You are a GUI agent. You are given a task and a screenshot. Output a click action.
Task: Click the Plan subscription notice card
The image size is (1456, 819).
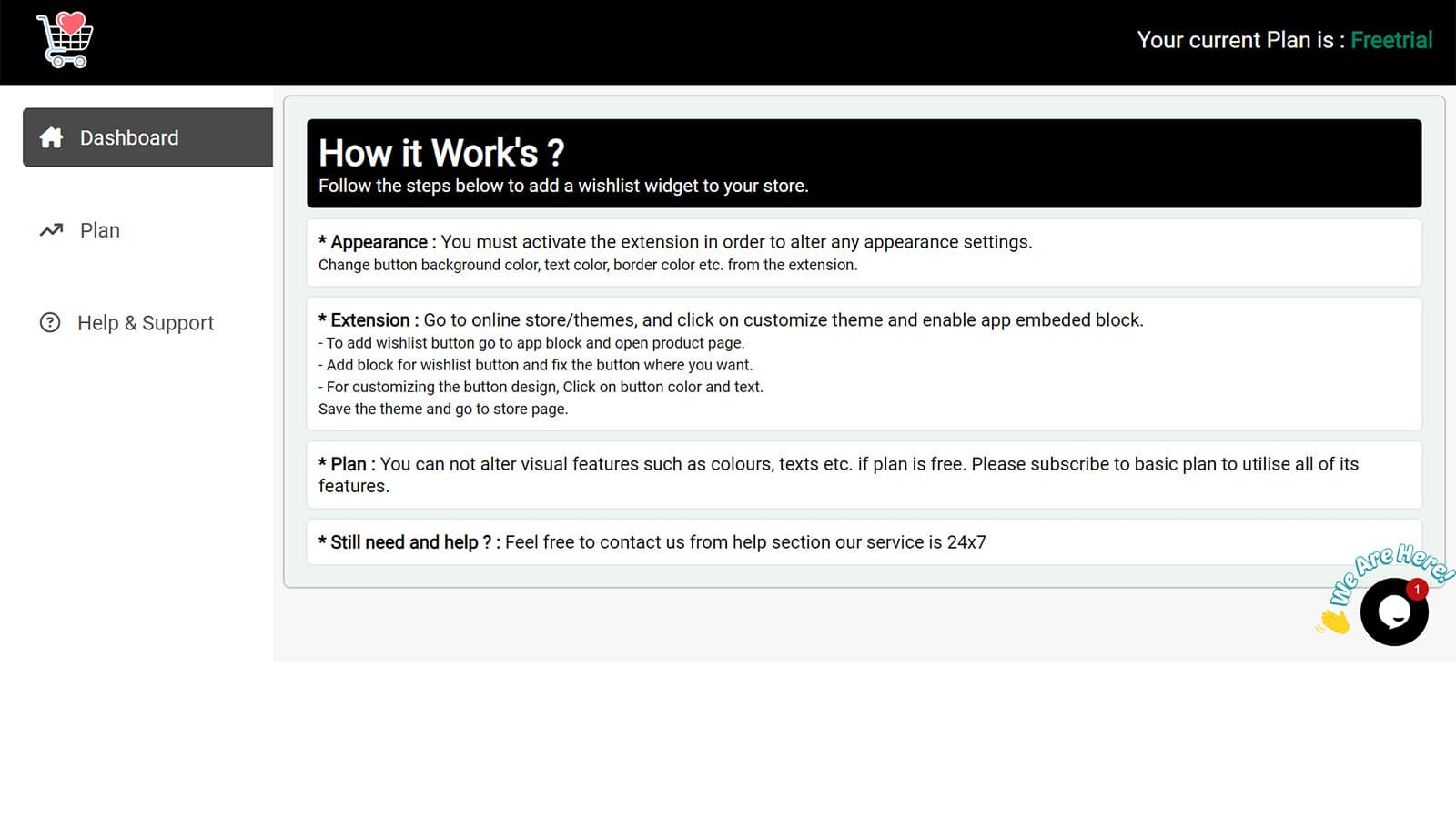click(x=863, y=474)
